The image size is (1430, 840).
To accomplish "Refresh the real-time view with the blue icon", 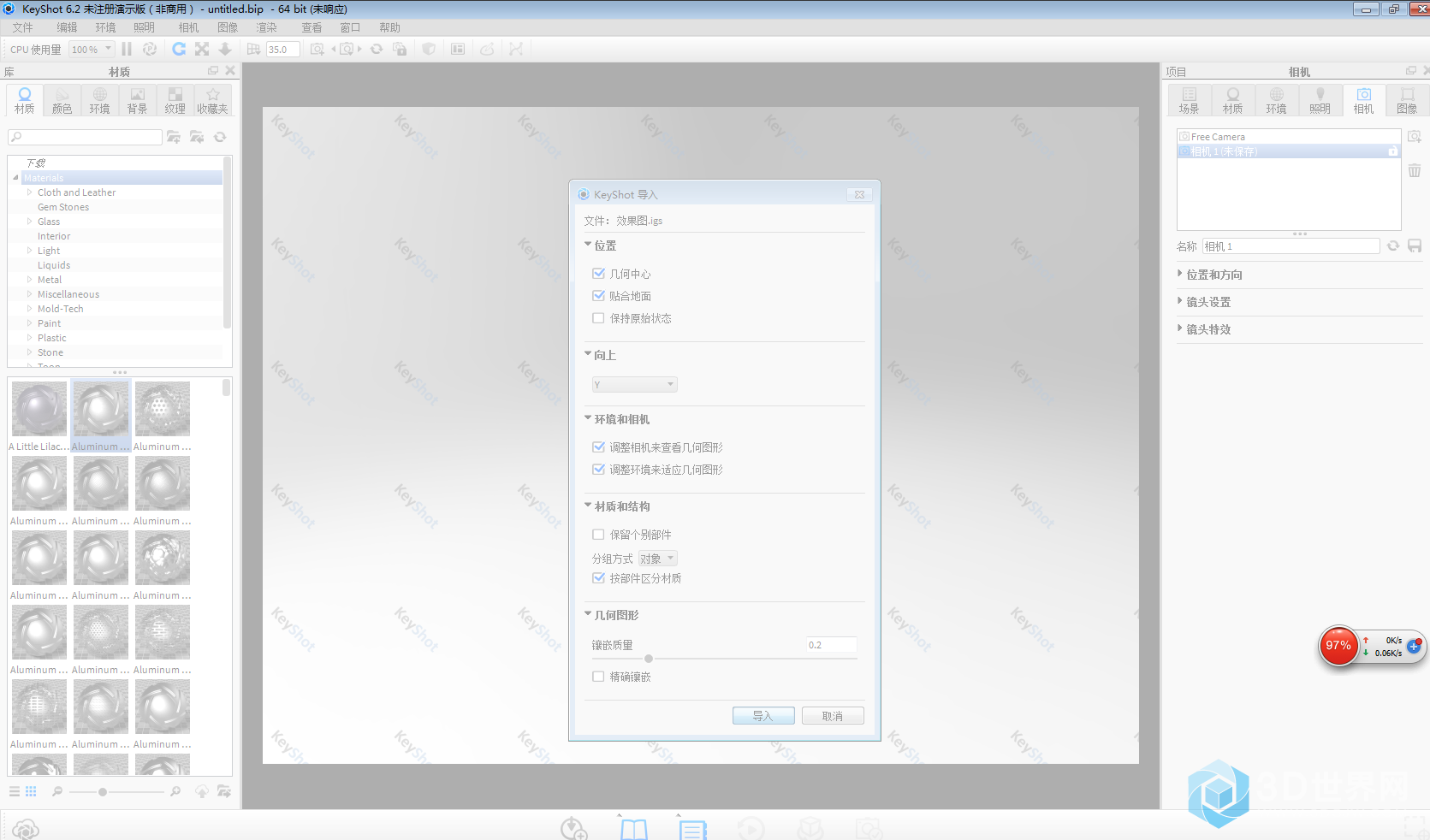I will 179,50.
